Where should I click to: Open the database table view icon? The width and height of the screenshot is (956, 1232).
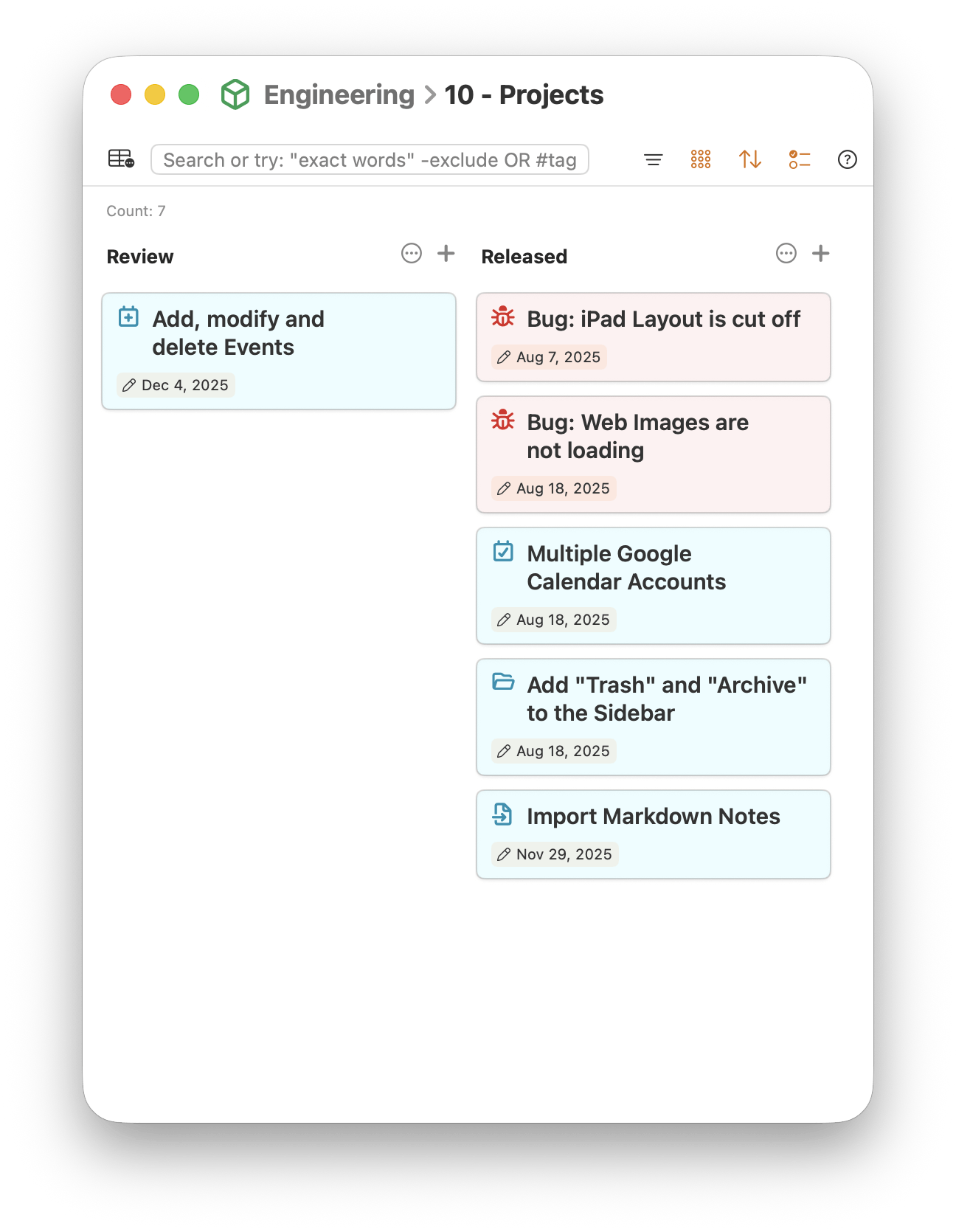pos(120,159)
